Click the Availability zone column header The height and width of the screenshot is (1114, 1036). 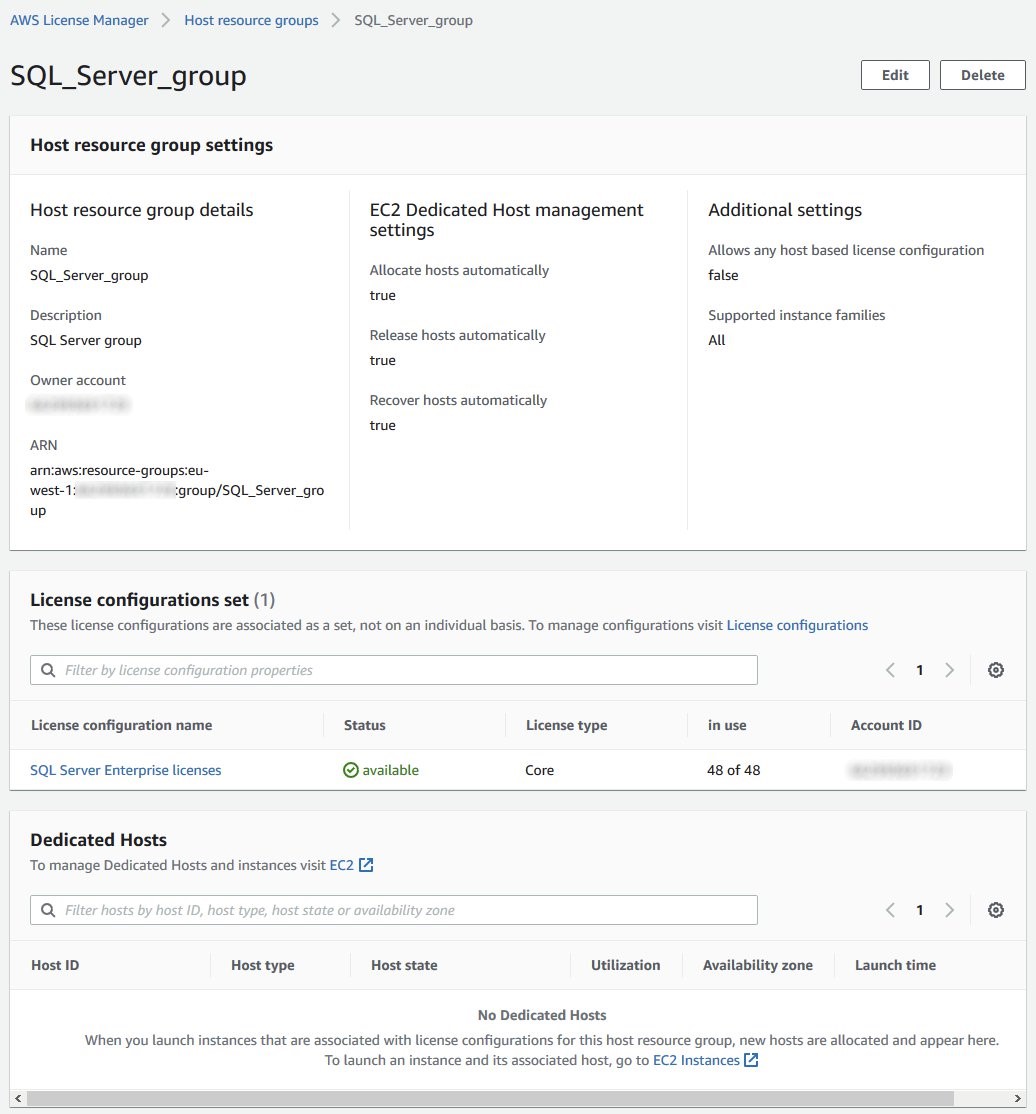coord(757,966)
